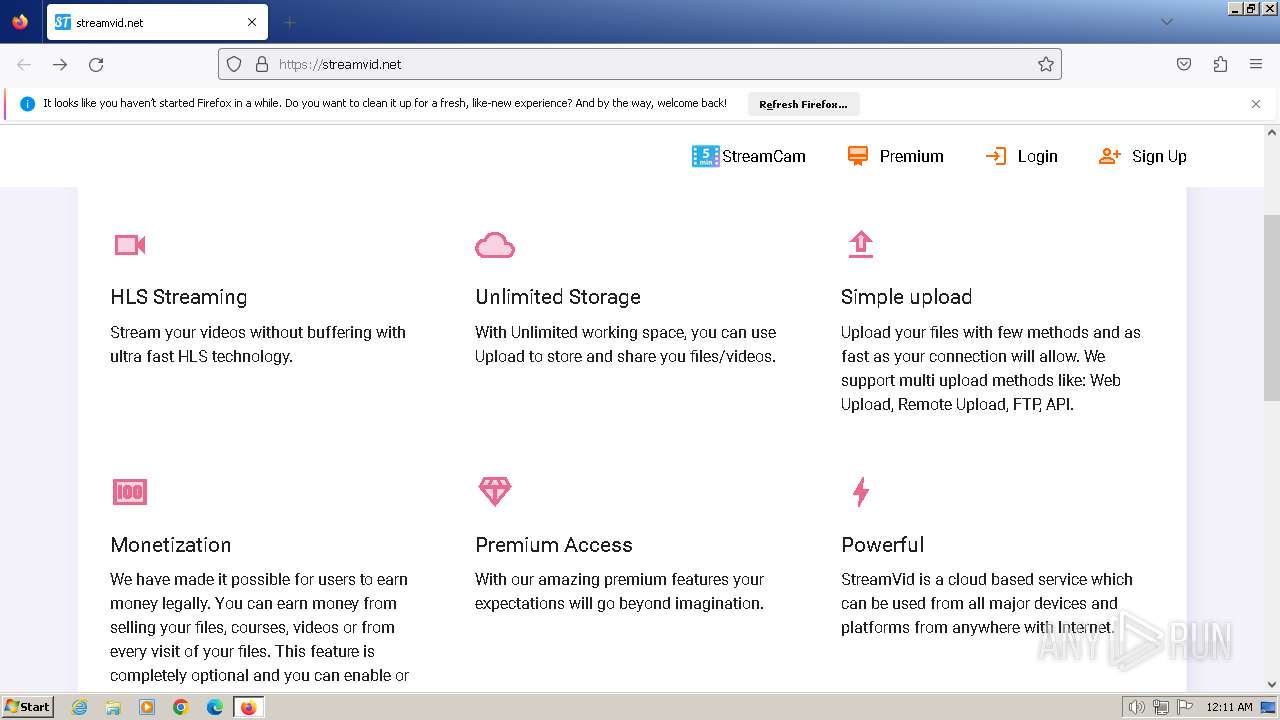Click the scrollbar down arrow

[x=1272, y=685]
